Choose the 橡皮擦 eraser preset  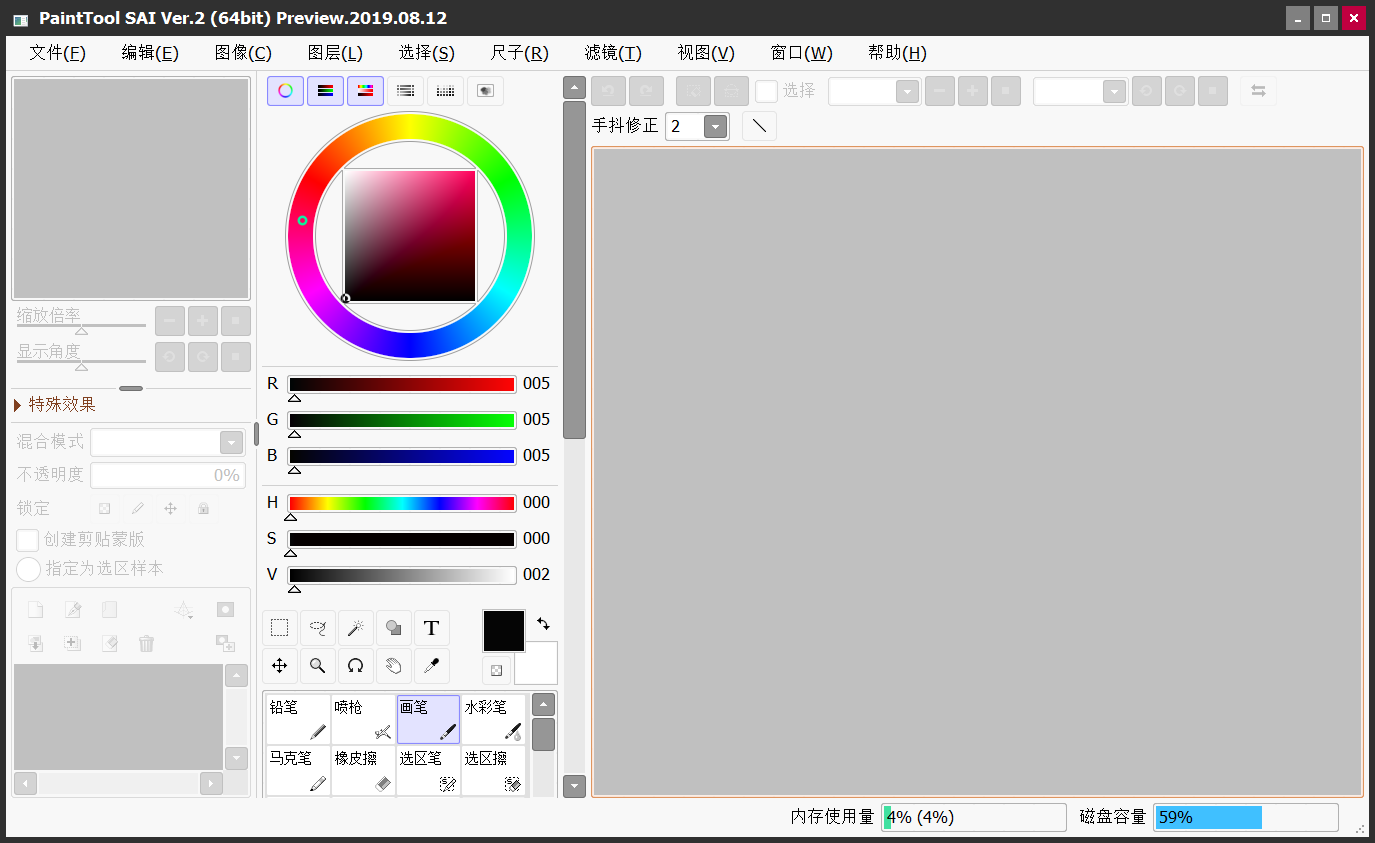pos(363,771)
